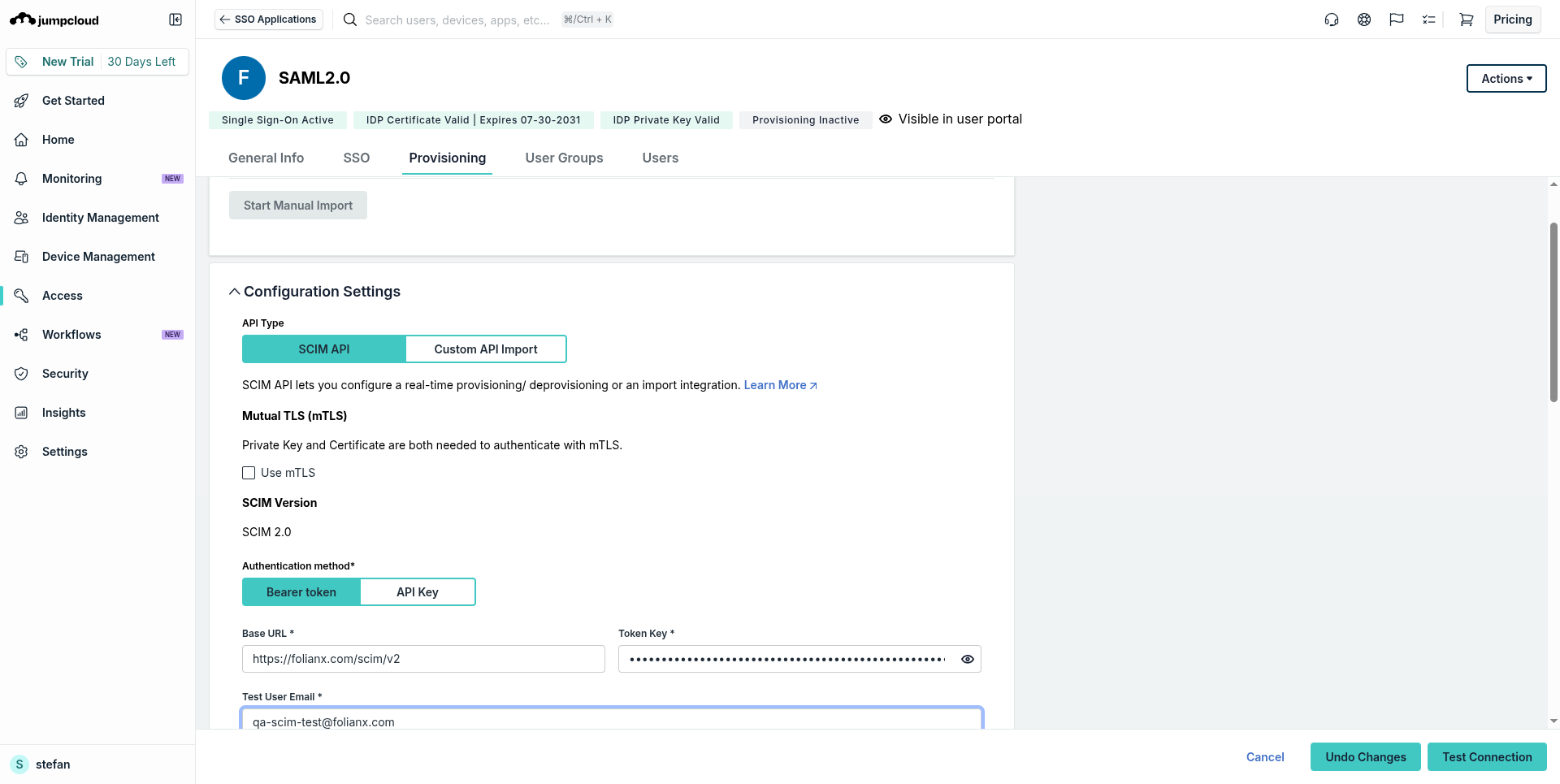Click the Access key icon
Screen dimensions: 1560x784
click(22, 296)
